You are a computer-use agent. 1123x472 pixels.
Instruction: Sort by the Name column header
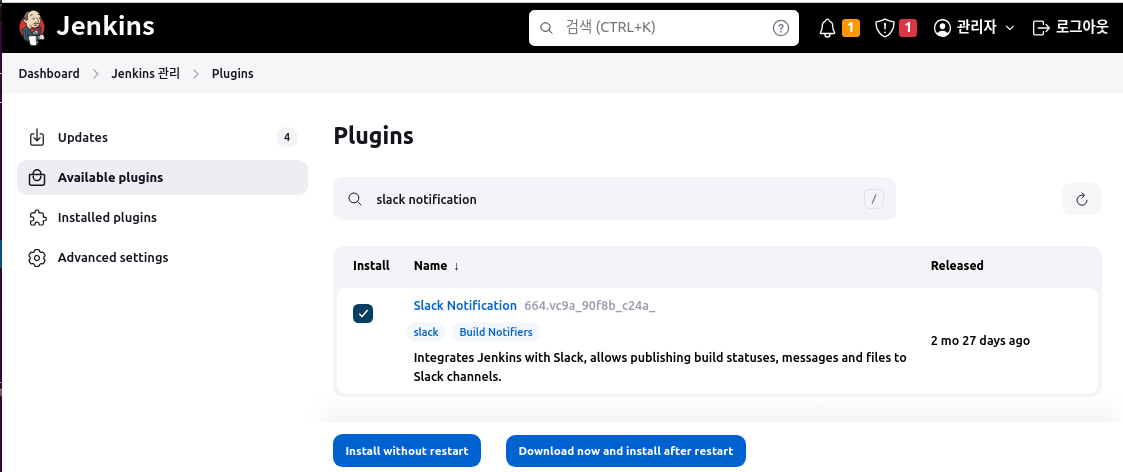[x=436, y=266]
